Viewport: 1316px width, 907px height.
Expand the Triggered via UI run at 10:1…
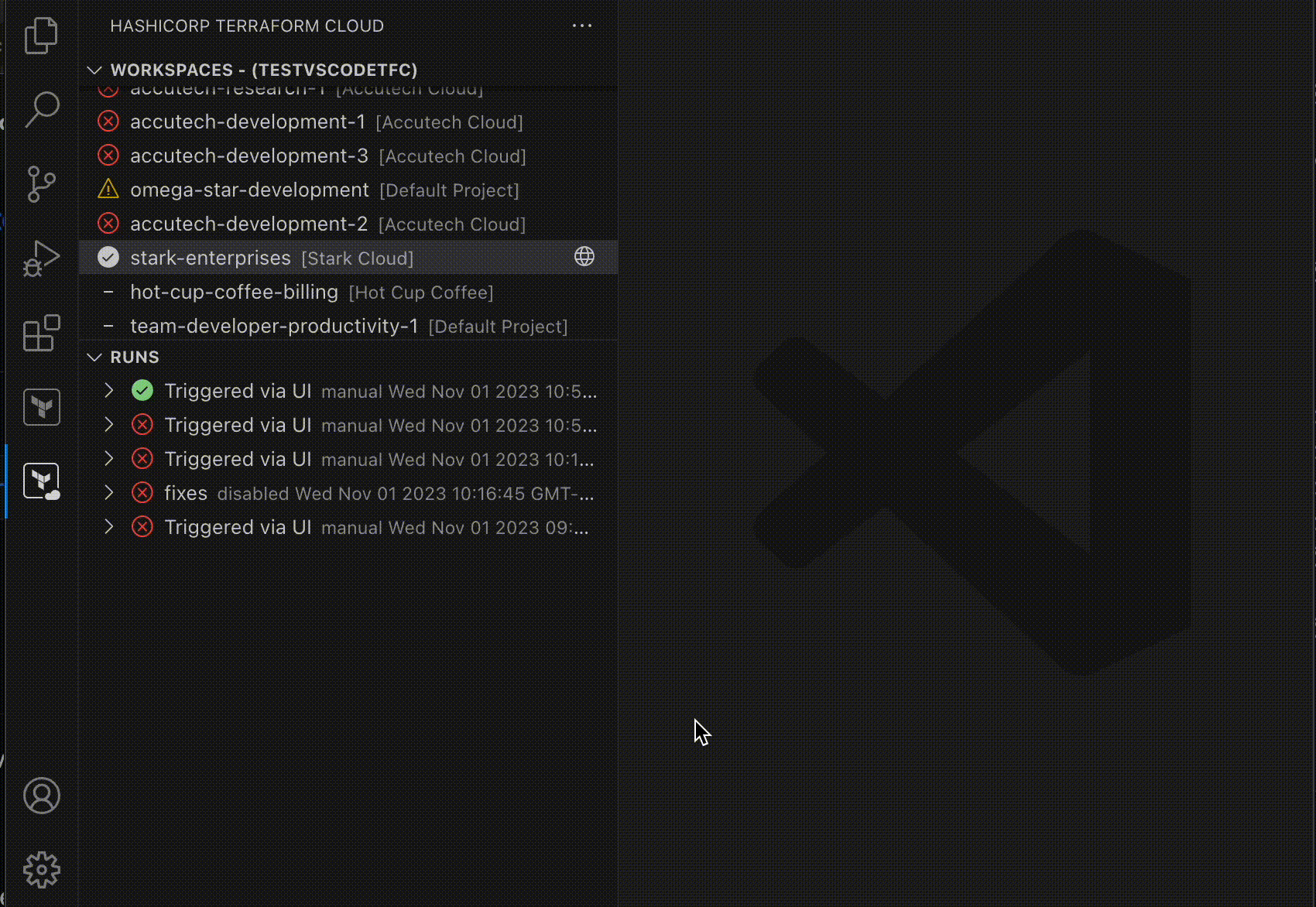pyautogui.click(x=109, y=458)
